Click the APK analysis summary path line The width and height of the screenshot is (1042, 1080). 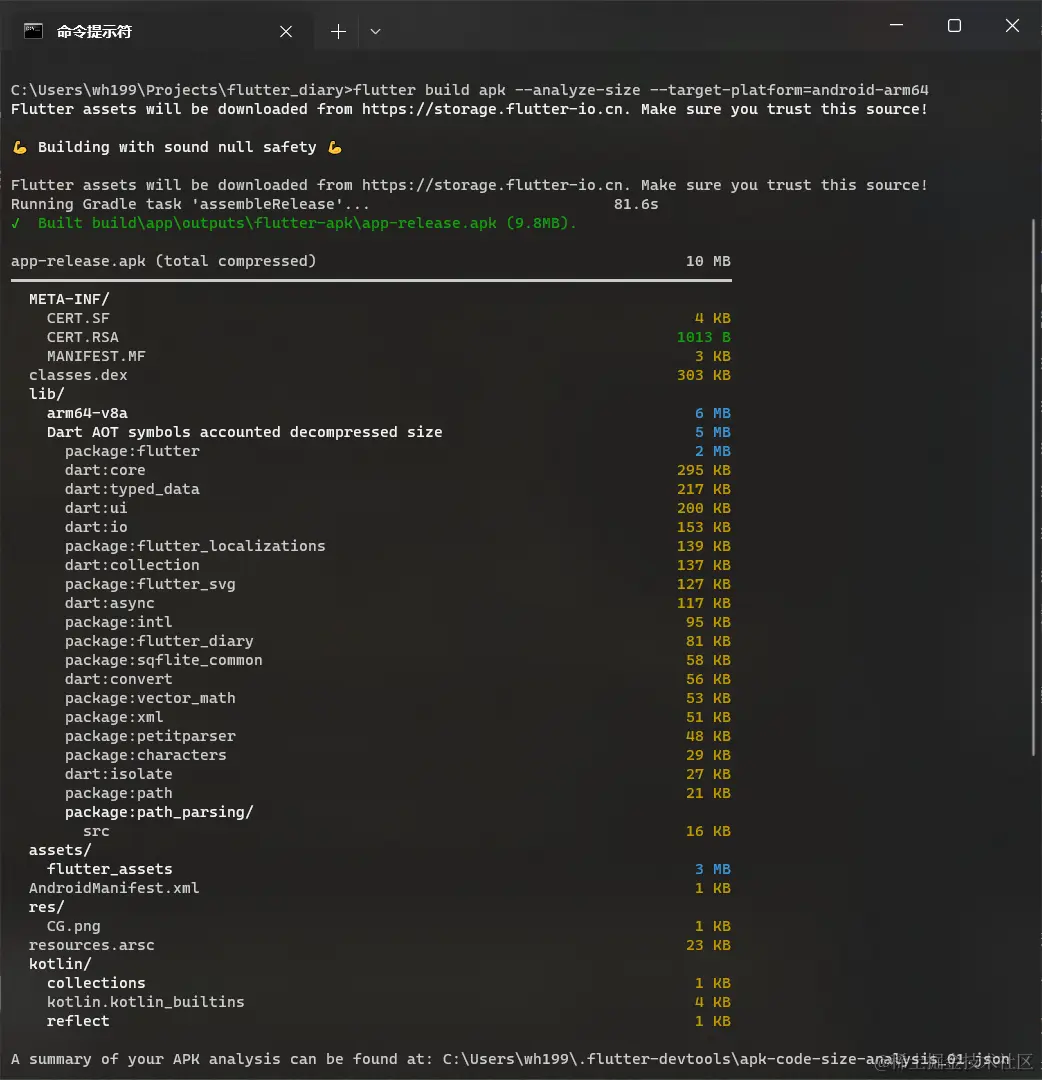coord(510,1059)
